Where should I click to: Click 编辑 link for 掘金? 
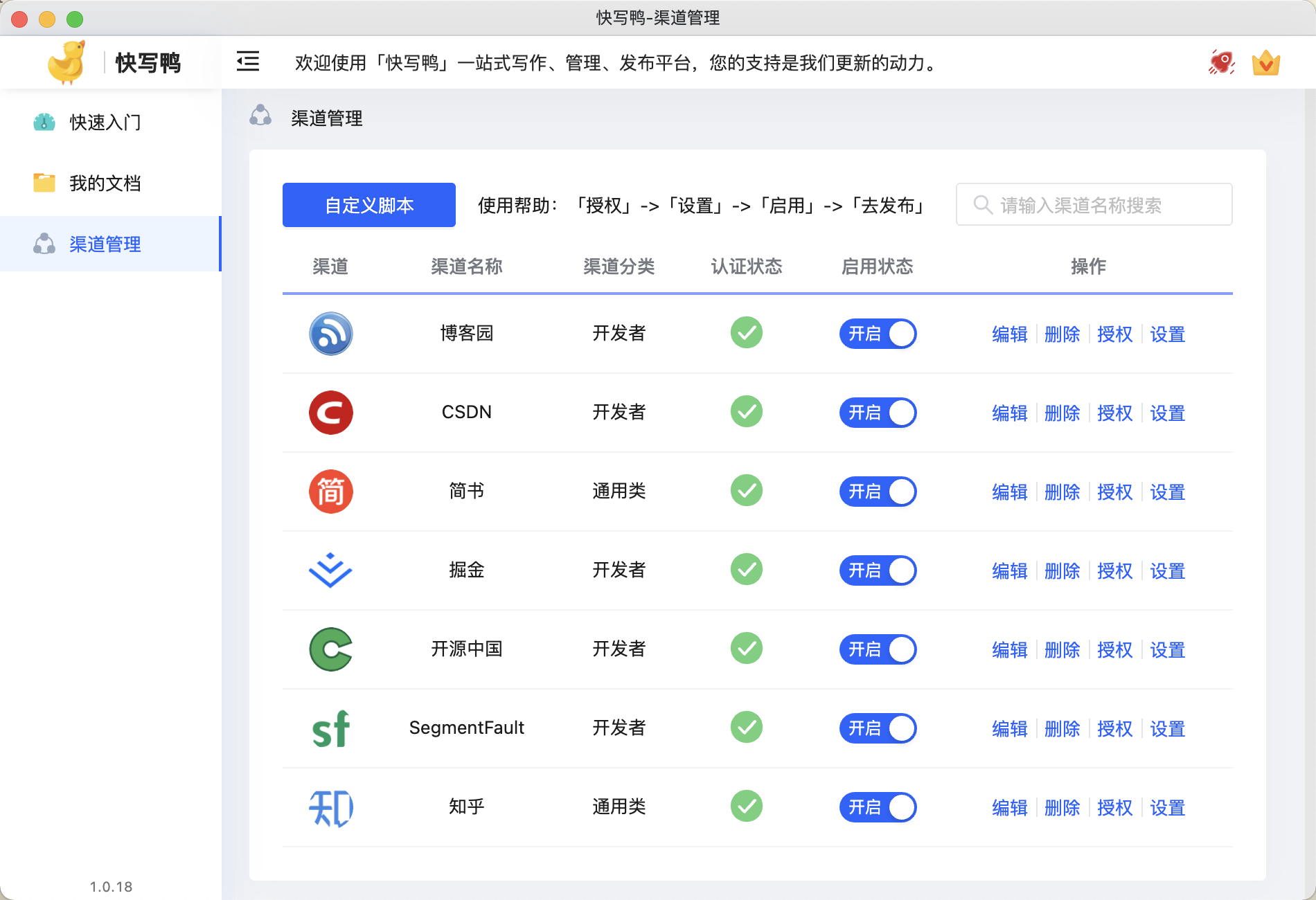[1009, 570]
